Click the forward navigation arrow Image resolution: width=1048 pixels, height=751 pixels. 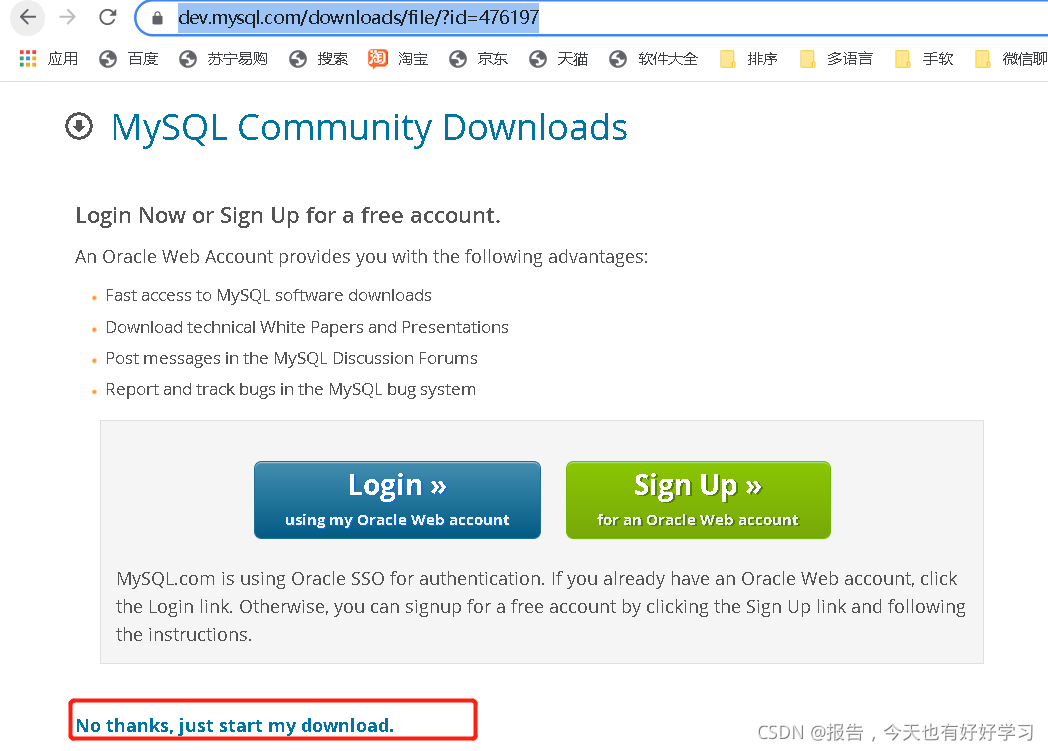pos(66,18)
